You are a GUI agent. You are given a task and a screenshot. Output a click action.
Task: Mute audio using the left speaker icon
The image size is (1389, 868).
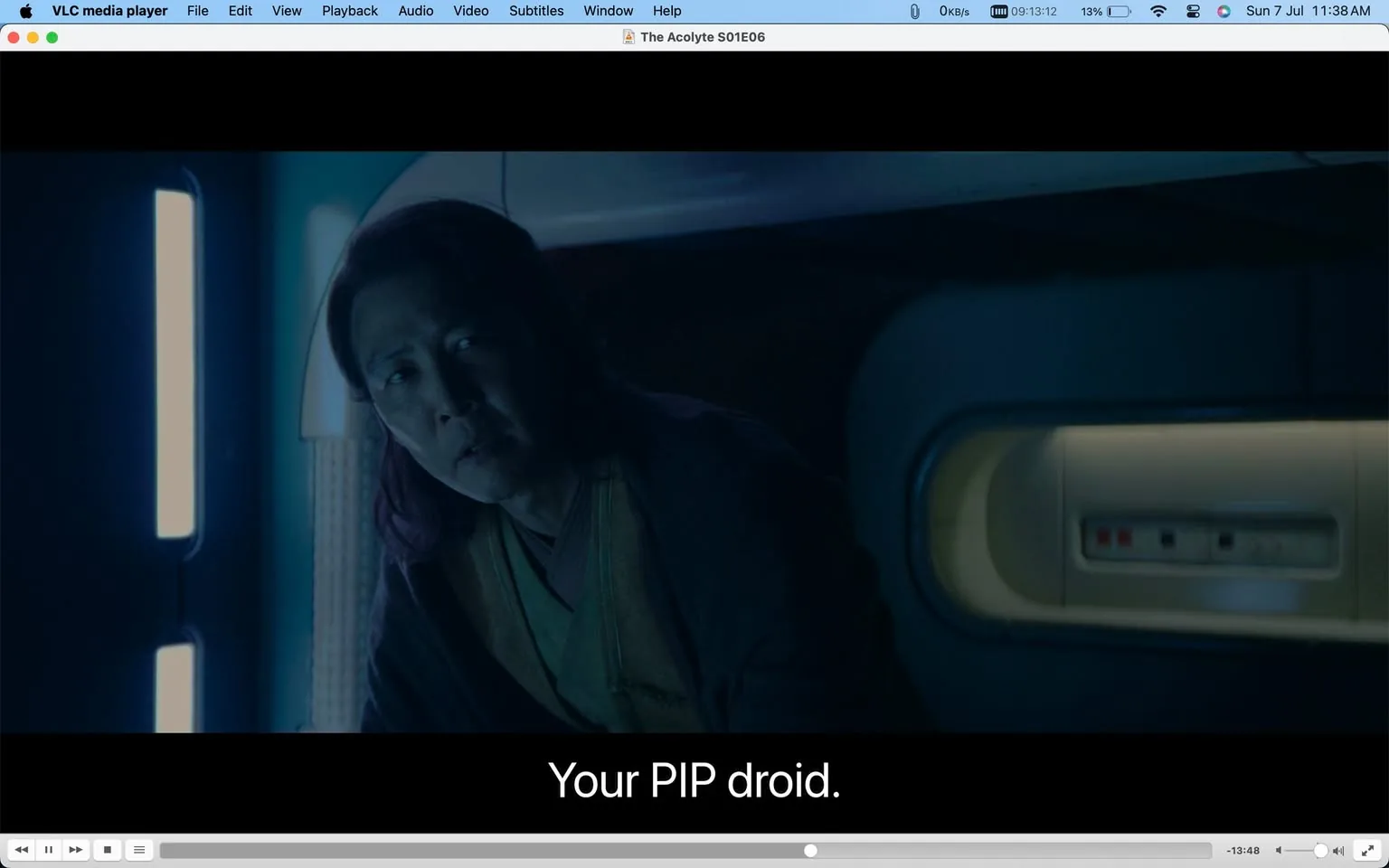[x=1278, y=850]
